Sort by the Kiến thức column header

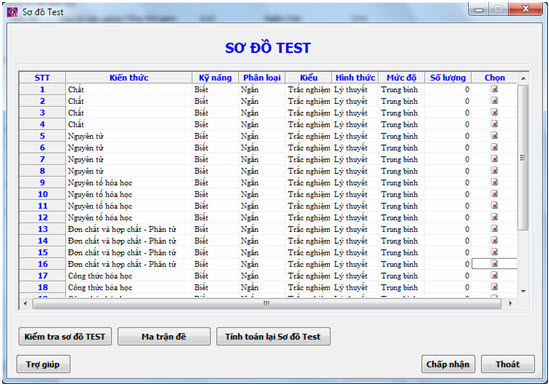point(129,78)
